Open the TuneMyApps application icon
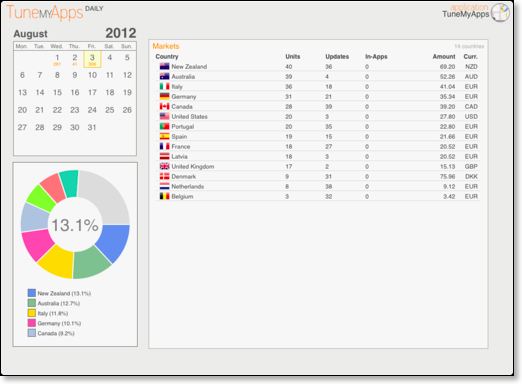This screenshot has height=384, width=522. tap(500, 13)
